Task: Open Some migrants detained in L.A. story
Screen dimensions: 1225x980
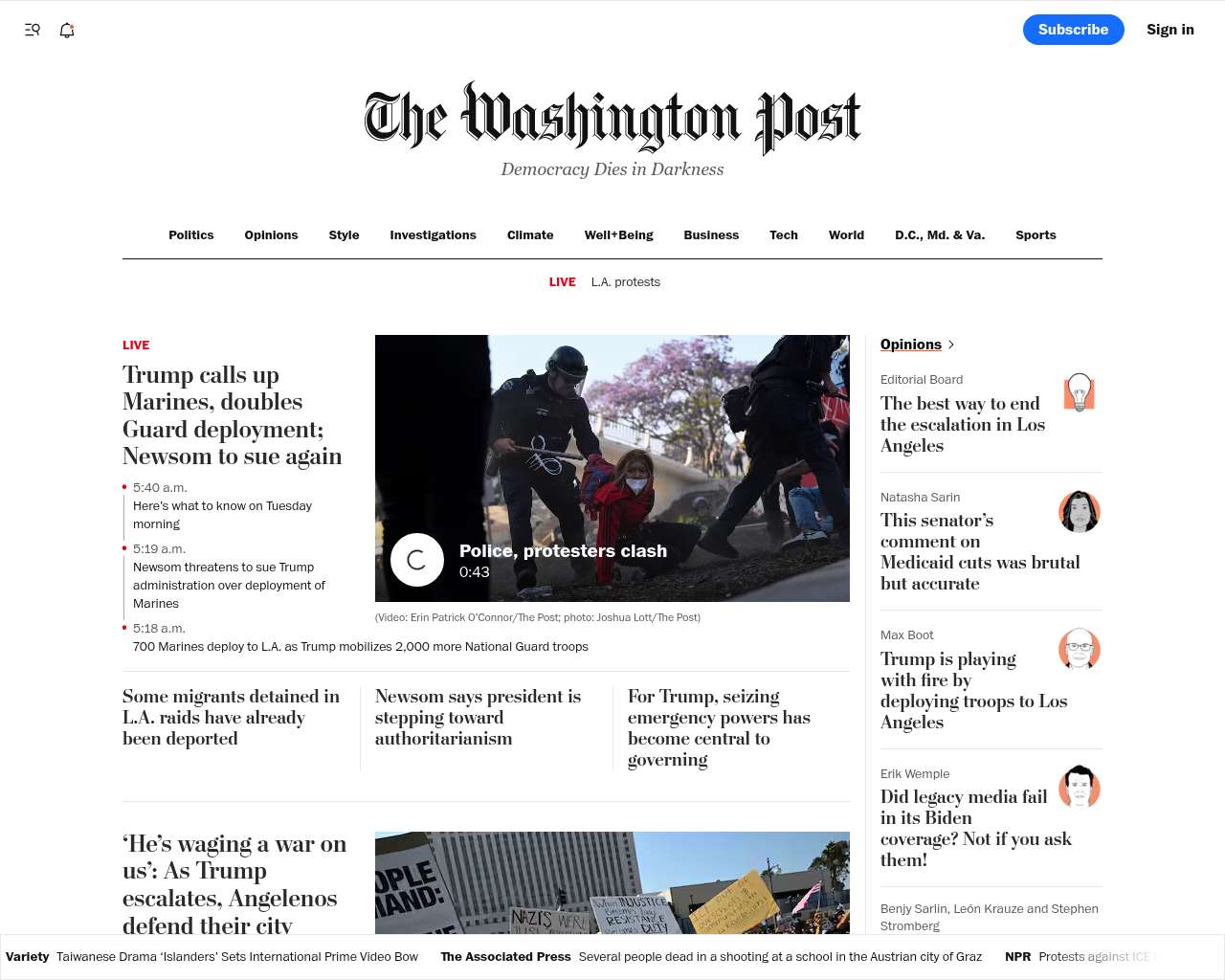Action: tap(231, 718)
